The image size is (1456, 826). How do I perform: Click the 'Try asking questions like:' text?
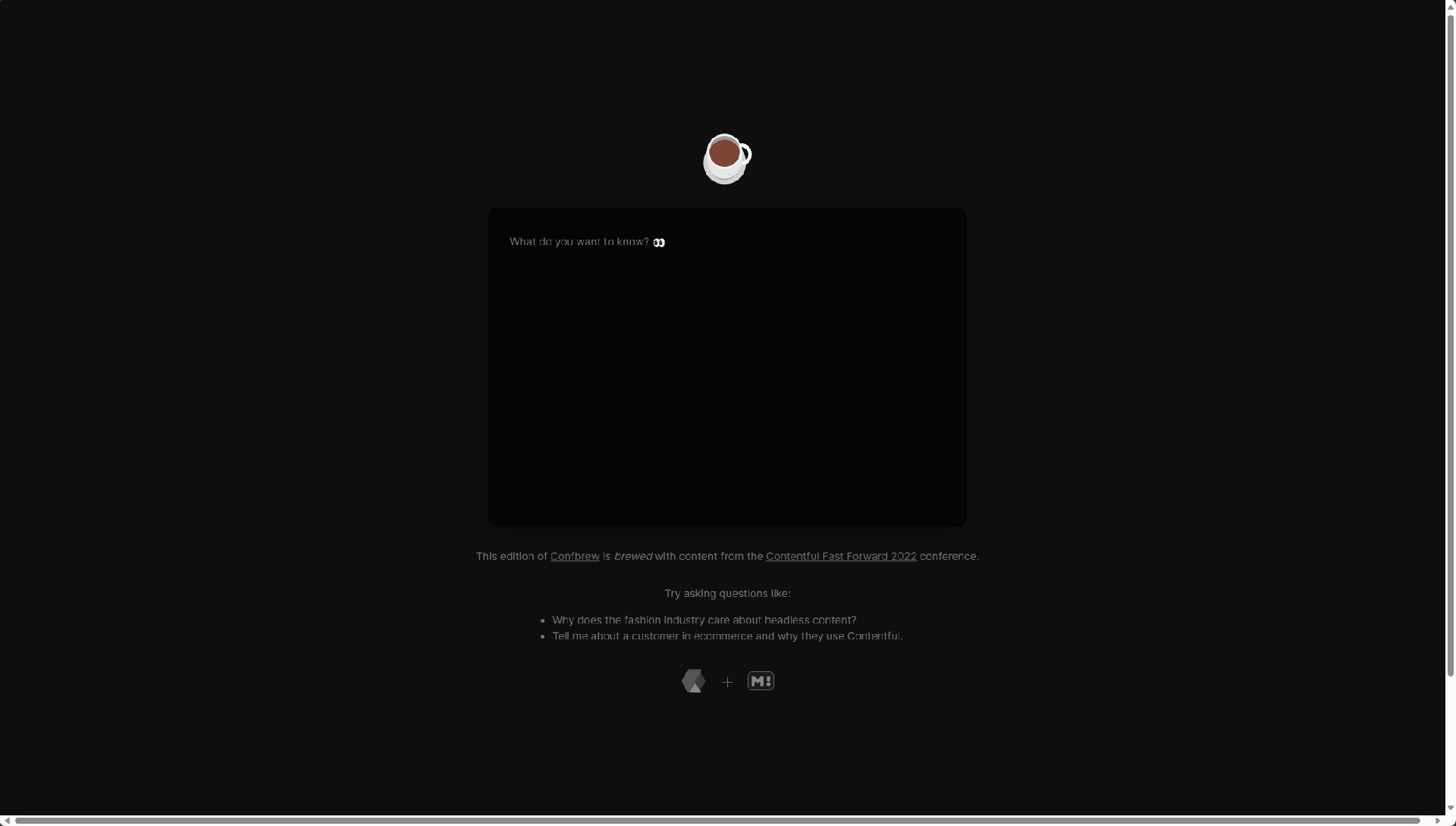pyautogui.click(x=727, y=593)
